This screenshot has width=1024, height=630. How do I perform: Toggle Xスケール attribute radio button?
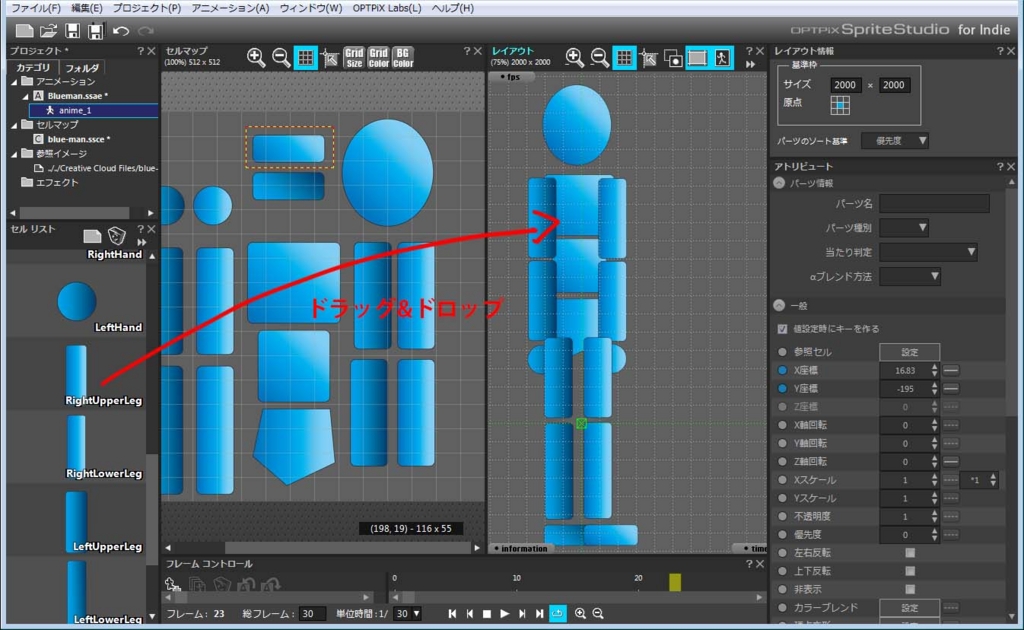pyautogui.click(x=782, y=480)
